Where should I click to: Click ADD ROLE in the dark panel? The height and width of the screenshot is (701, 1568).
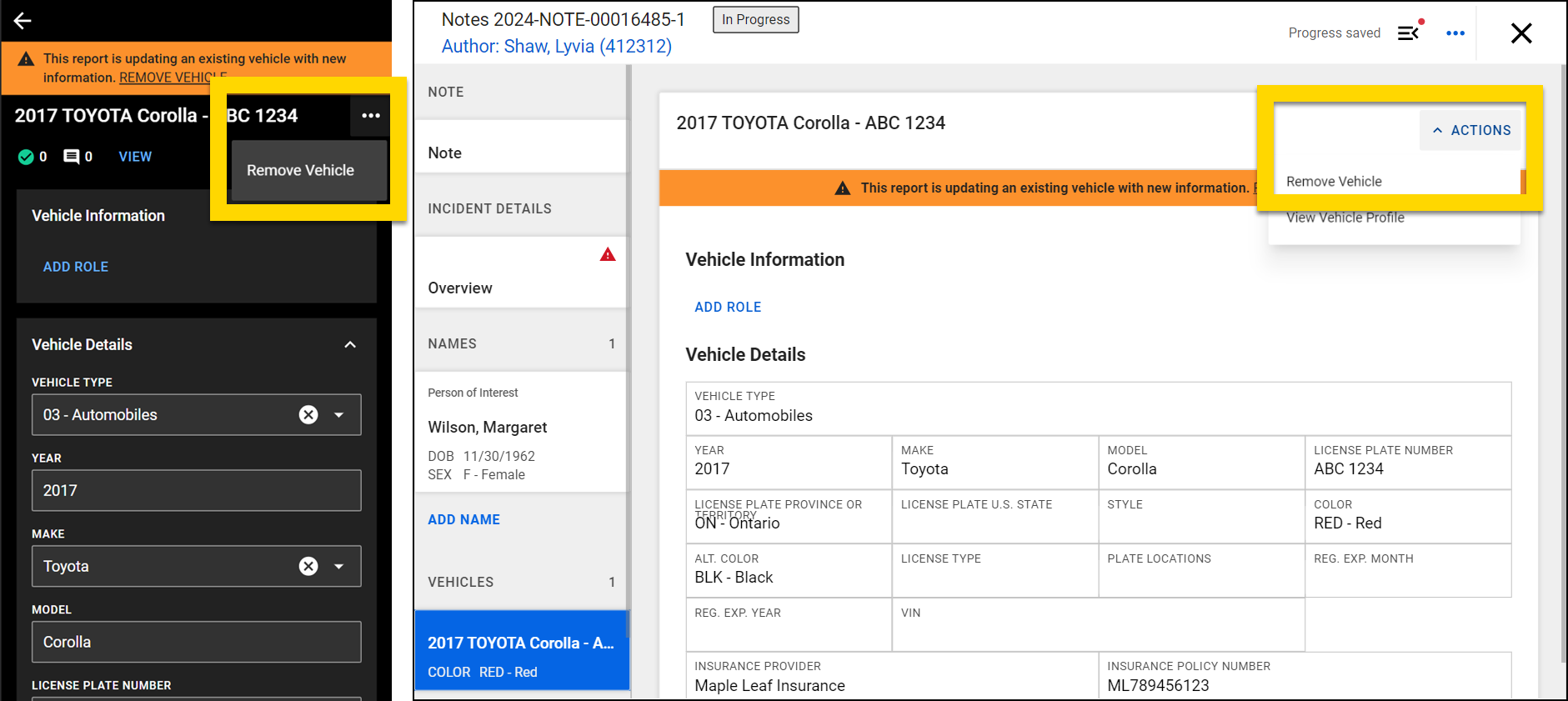tap(76, 267)
